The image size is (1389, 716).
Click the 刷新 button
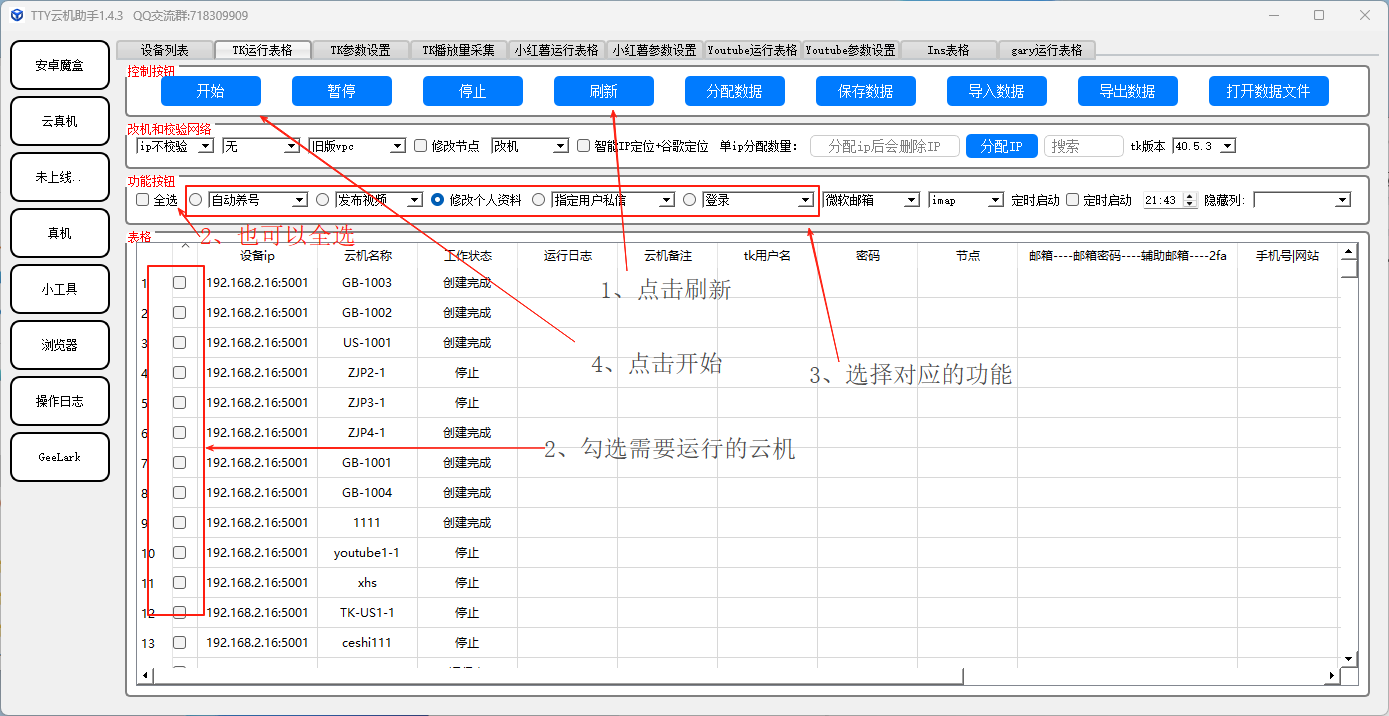coord(603,91)
